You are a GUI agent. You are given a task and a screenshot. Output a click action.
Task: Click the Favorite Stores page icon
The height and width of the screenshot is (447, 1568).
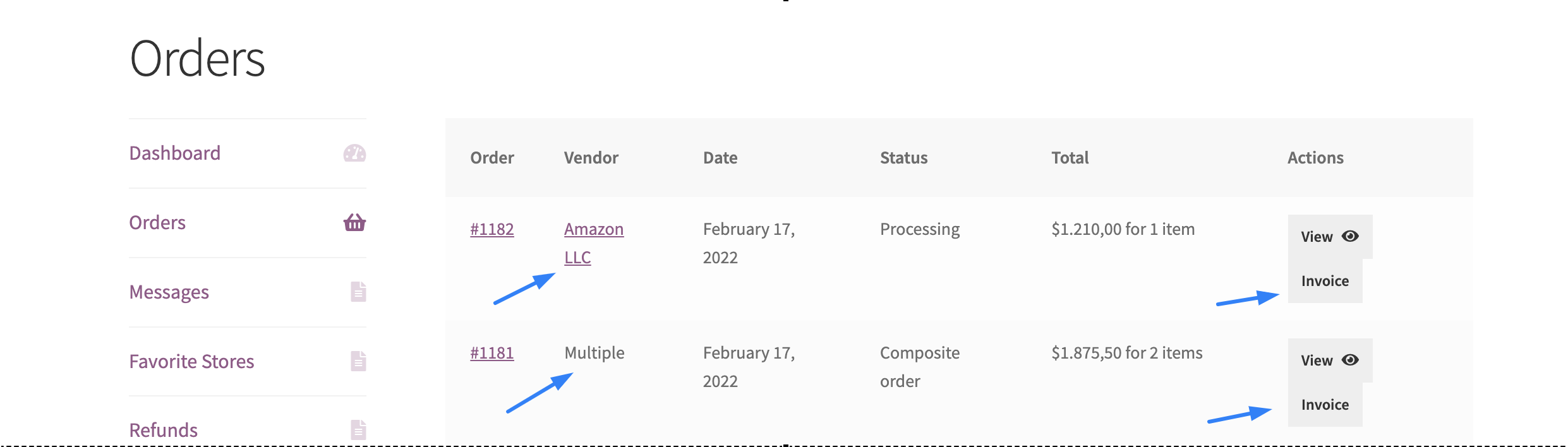point(358,361)
